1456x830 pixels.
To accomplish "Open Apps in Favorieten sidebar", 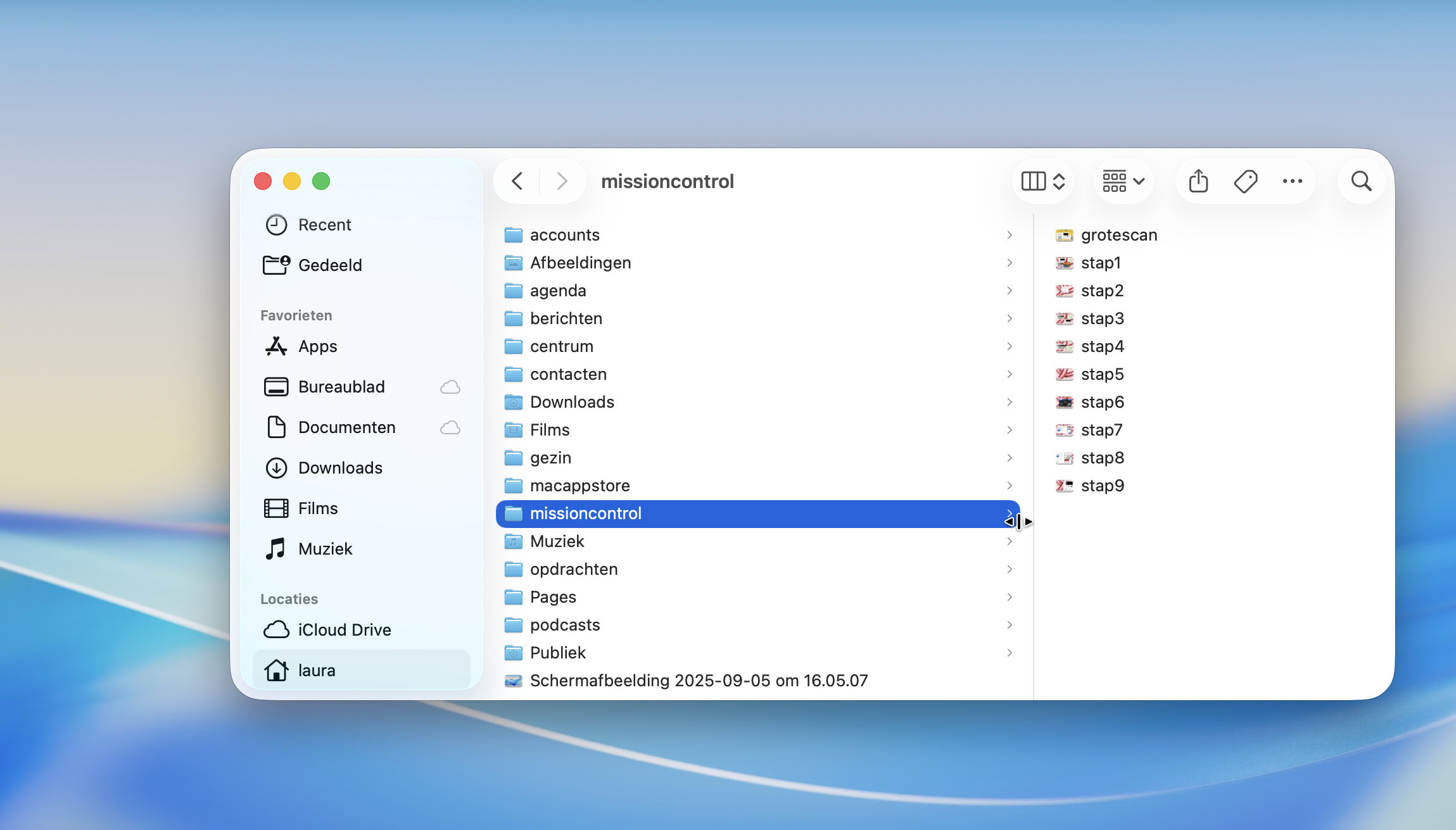I will click(x=317, y=346).
